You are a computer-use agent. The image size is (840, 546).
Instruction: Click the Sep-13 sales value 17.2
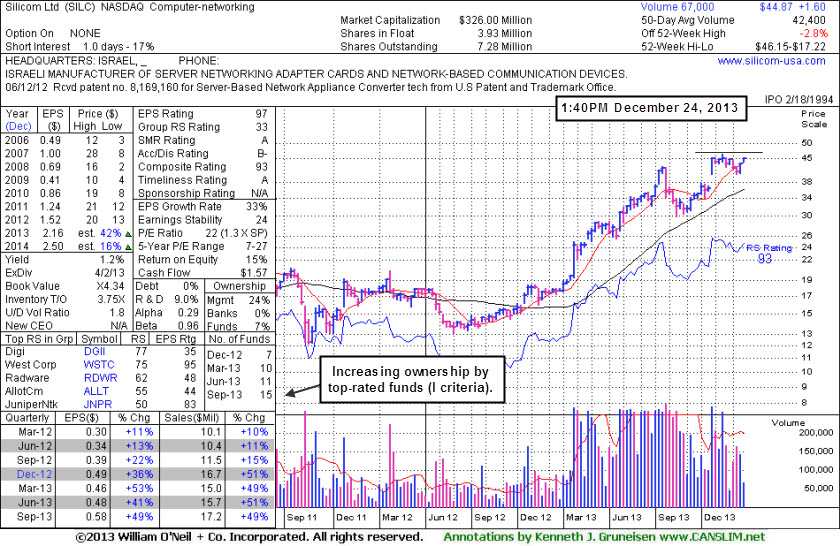point(211,517)
